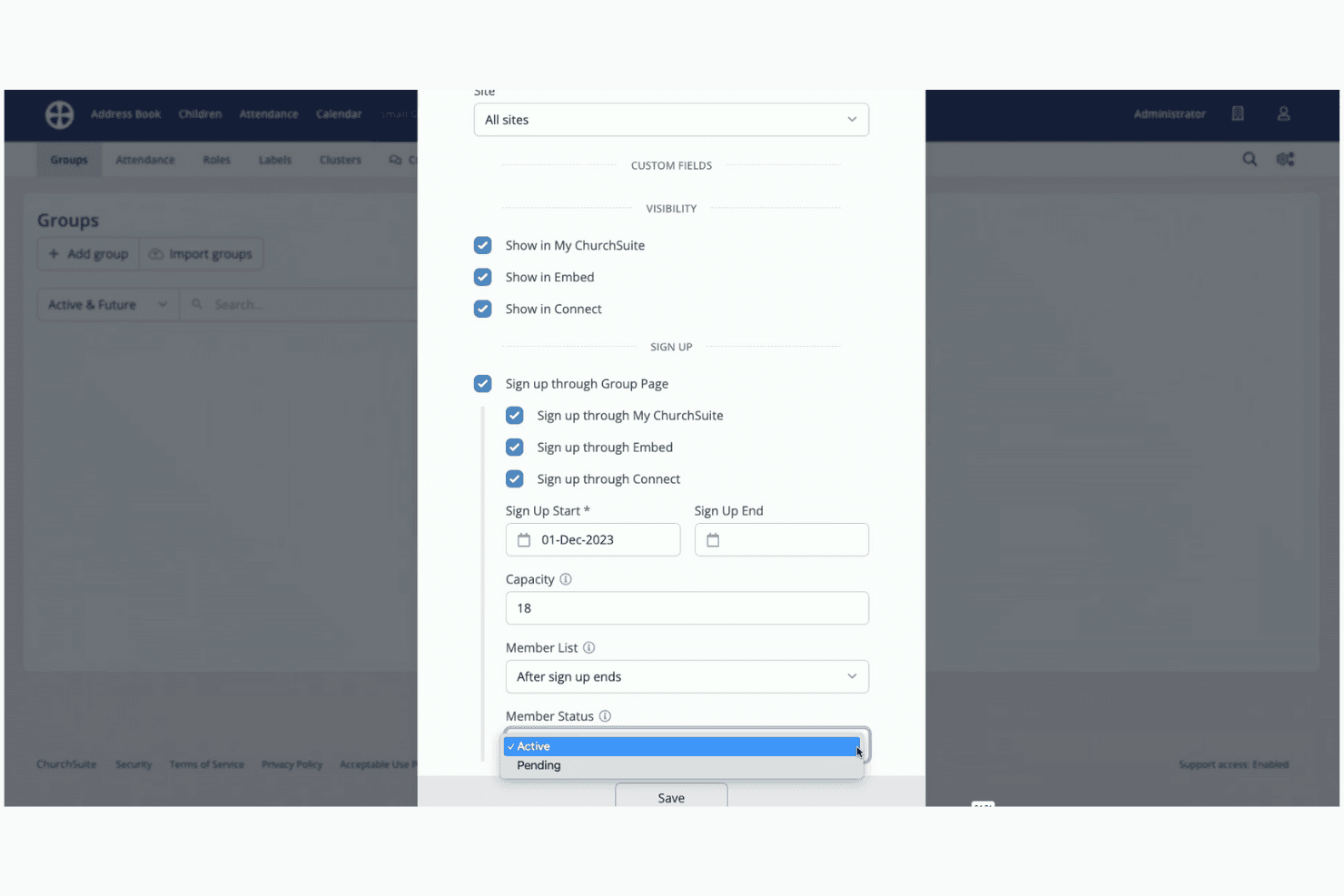Click the groups Search field
Screen dimensions: 1344x896
(x=300, y=305)
